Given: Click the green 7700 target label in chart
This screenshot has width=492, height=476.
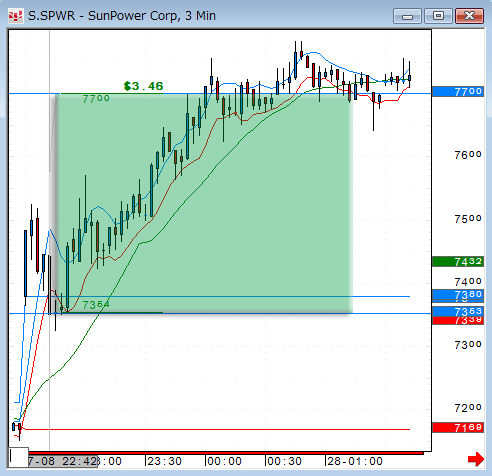Looking at the screenshot, I should (x=96, y=99).
